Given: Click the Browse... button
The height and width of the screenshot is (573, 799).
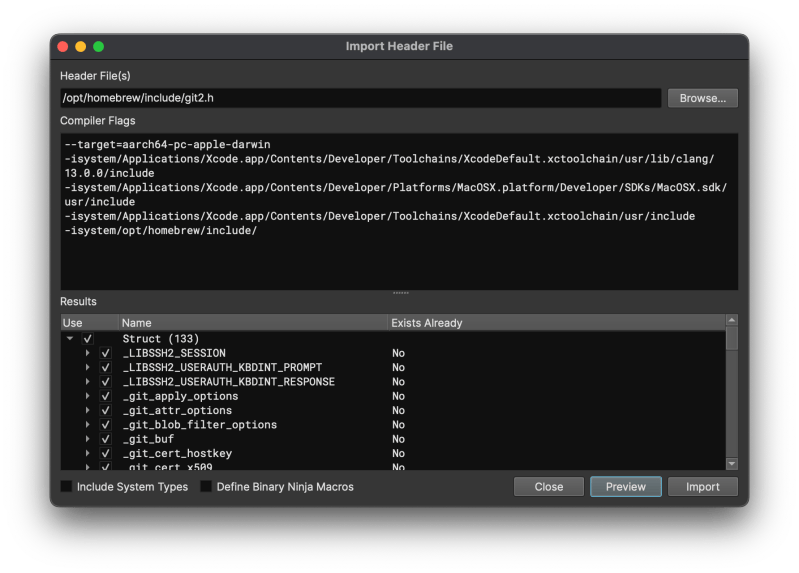Looking at the screenshot, I should [702, 98].
